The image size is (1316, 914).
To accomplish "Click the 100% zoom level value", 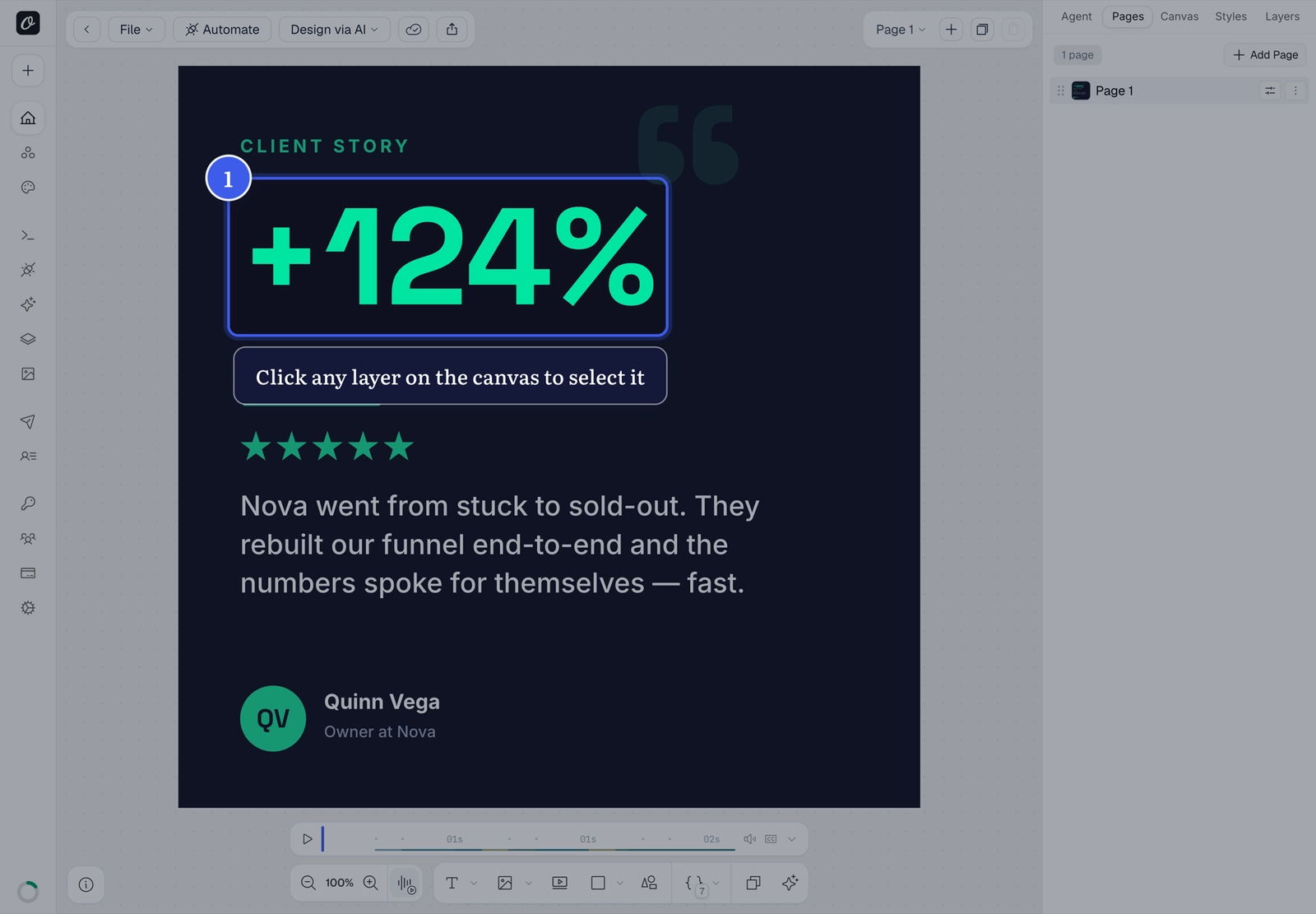I will 340,883.
